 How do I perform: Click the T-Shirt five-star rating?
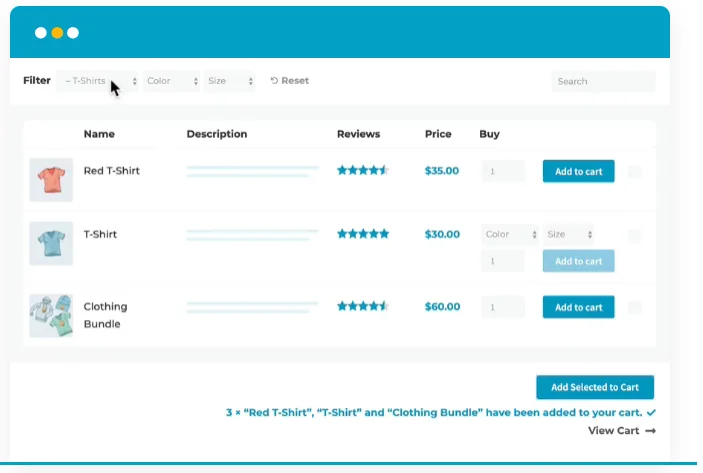pyautogui.click(x=362, y=234)
